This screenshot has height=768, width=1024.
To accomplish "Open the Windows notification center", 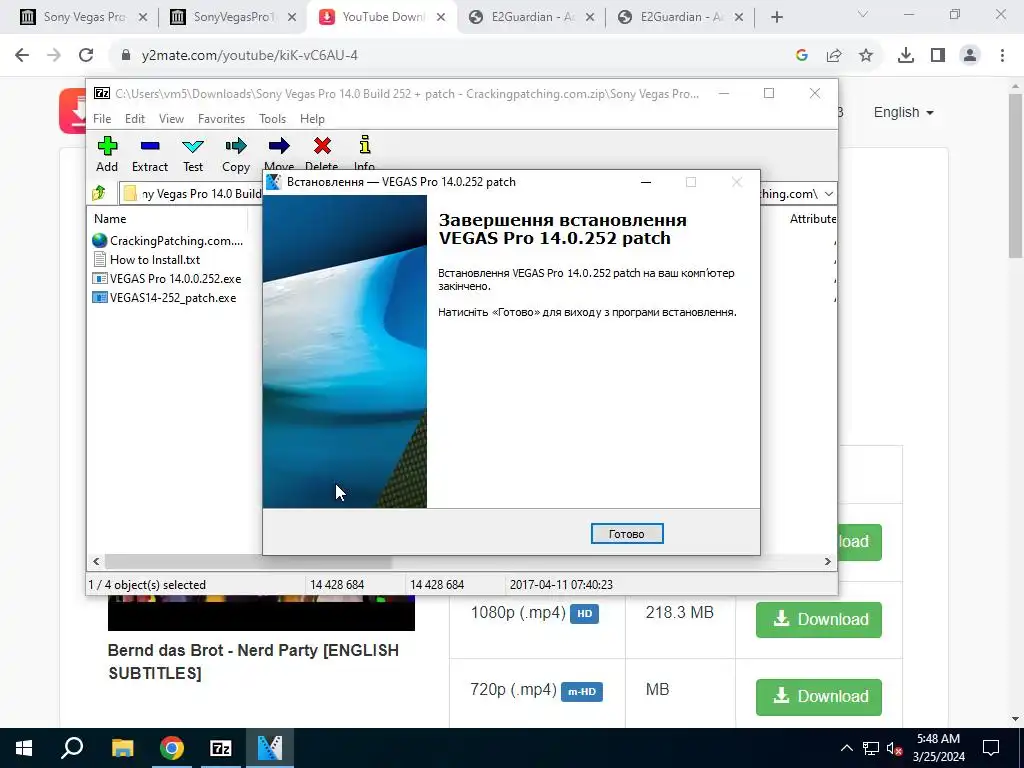I will pos(991,748).
